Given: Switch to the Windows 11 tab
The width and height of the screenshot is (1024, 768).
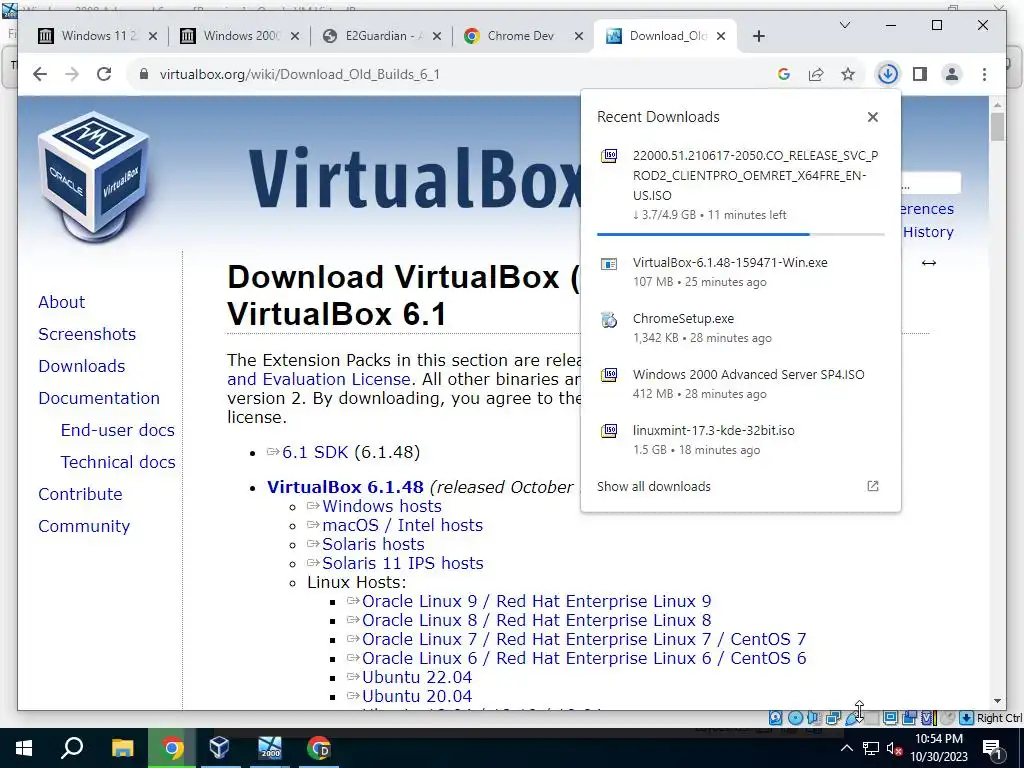Looking at the screenshot, I should pyautogui.click(x=99, y=36).
